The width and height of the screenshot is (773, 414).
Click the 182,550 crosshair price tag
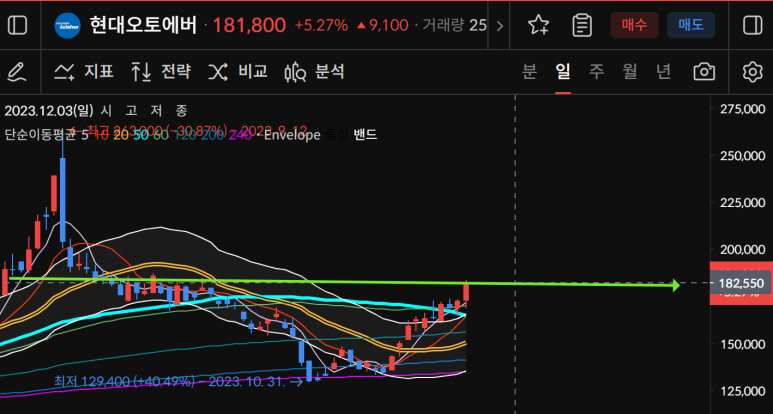(741, 283)
